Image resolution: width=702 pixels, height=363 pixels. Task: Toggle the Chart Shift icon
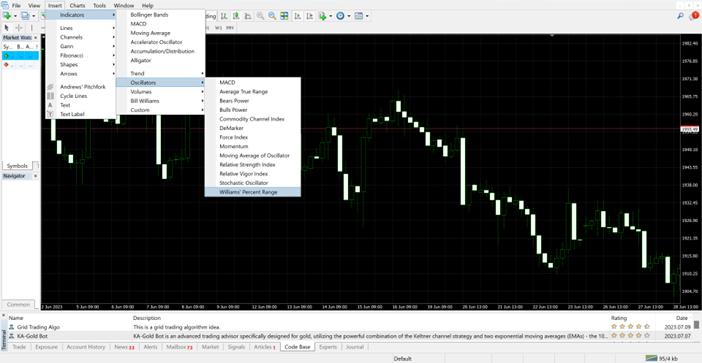point(309,16)
